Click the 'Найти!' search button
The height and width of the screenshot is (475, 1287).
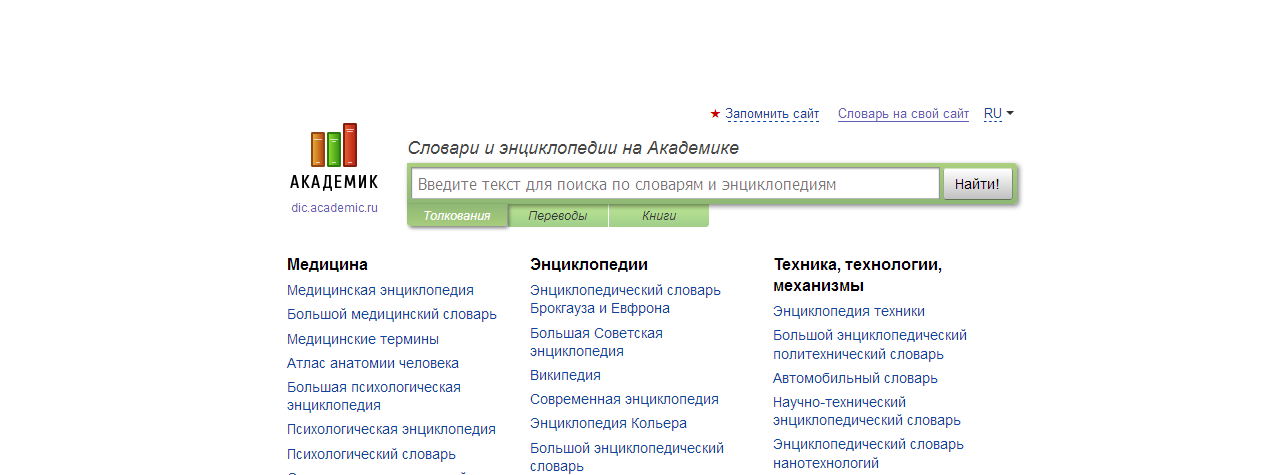978,184
